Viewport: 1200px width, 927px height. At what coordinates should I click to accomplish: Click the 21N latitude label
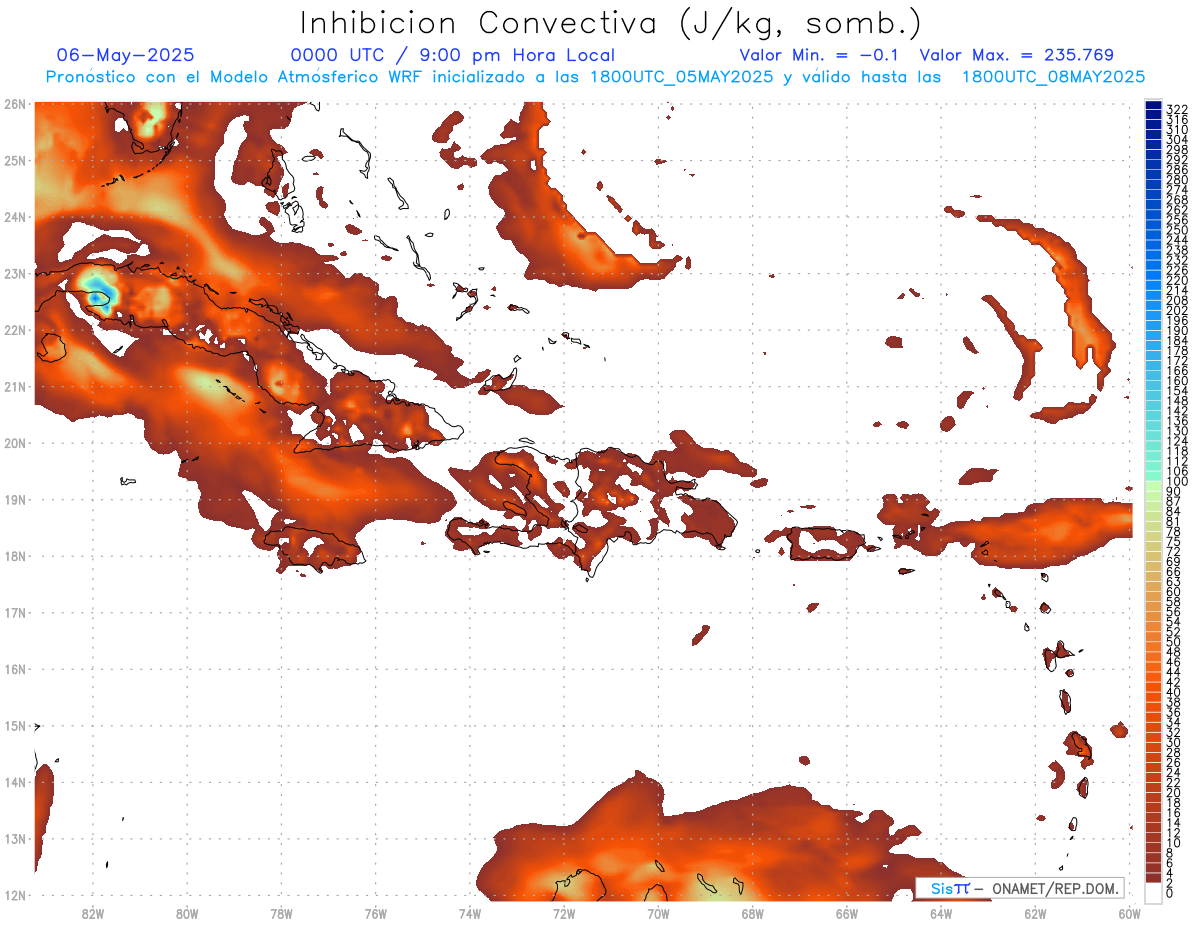14,386
